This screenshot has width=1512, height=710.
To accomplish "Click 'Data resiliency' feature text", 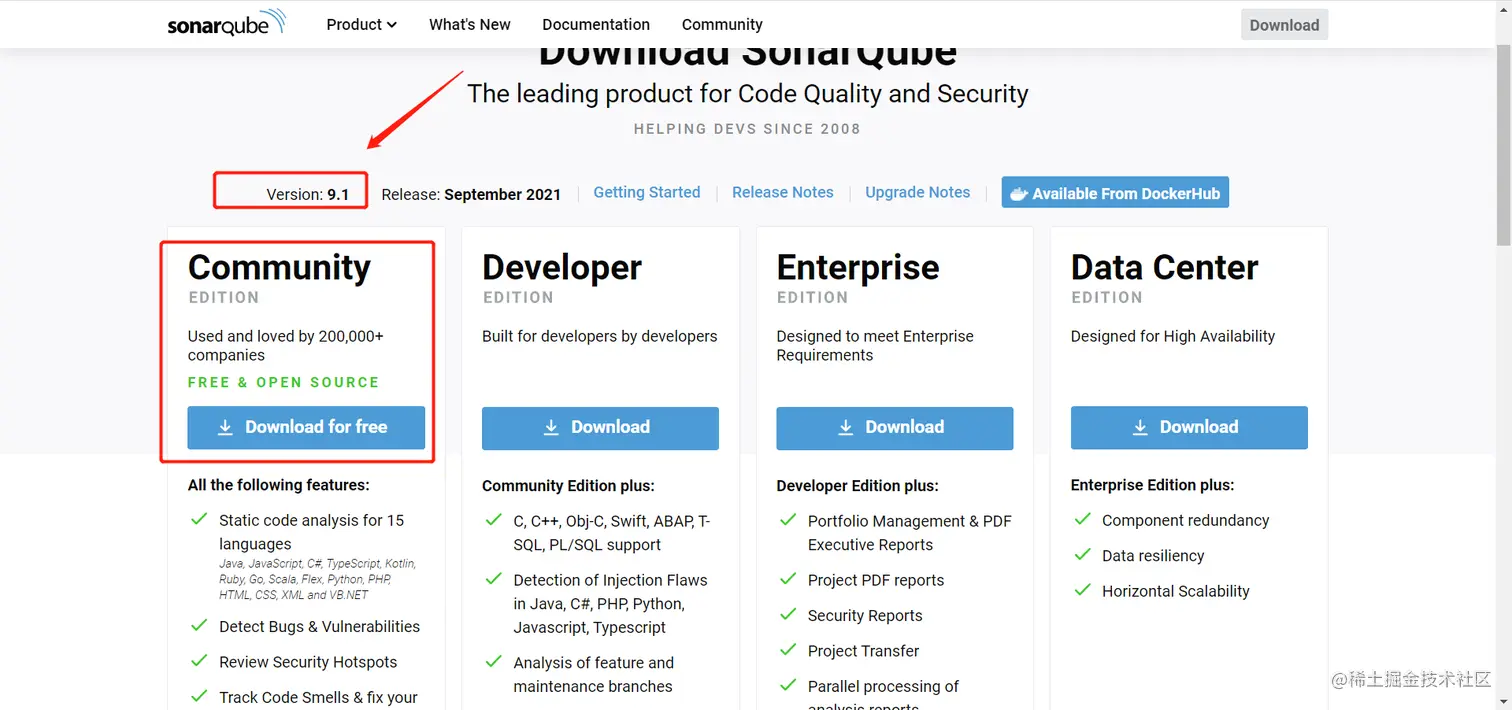I will 1153,556.
